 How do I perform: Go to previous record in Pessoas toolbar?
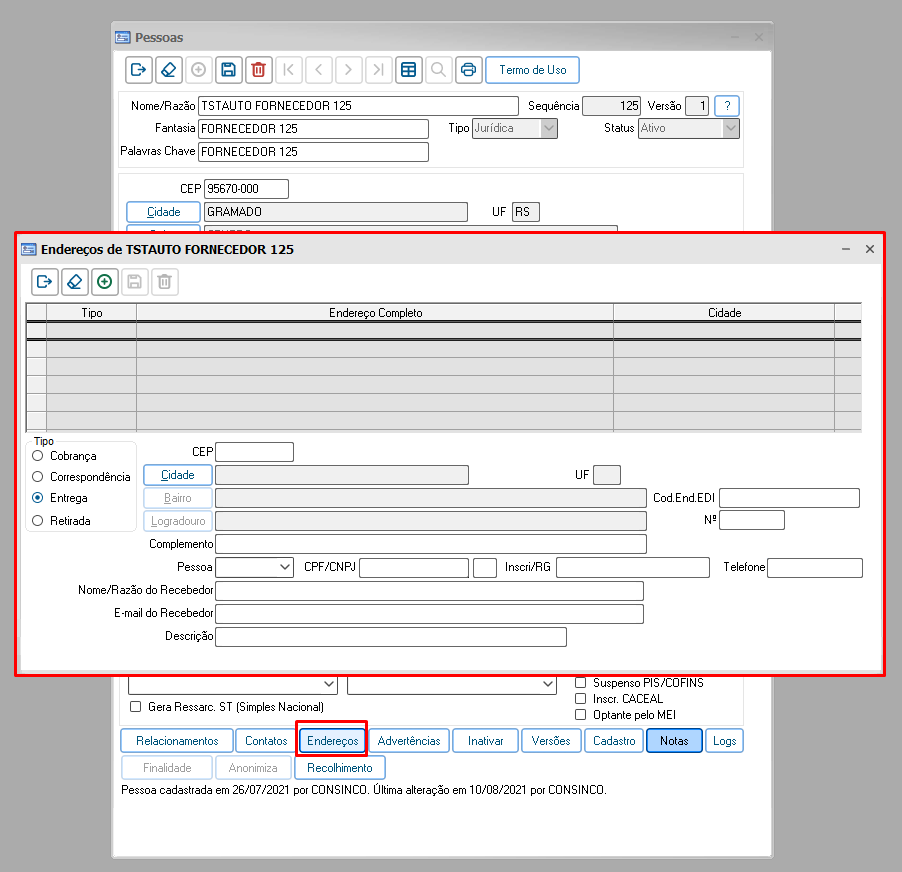[x=319, y=70]
